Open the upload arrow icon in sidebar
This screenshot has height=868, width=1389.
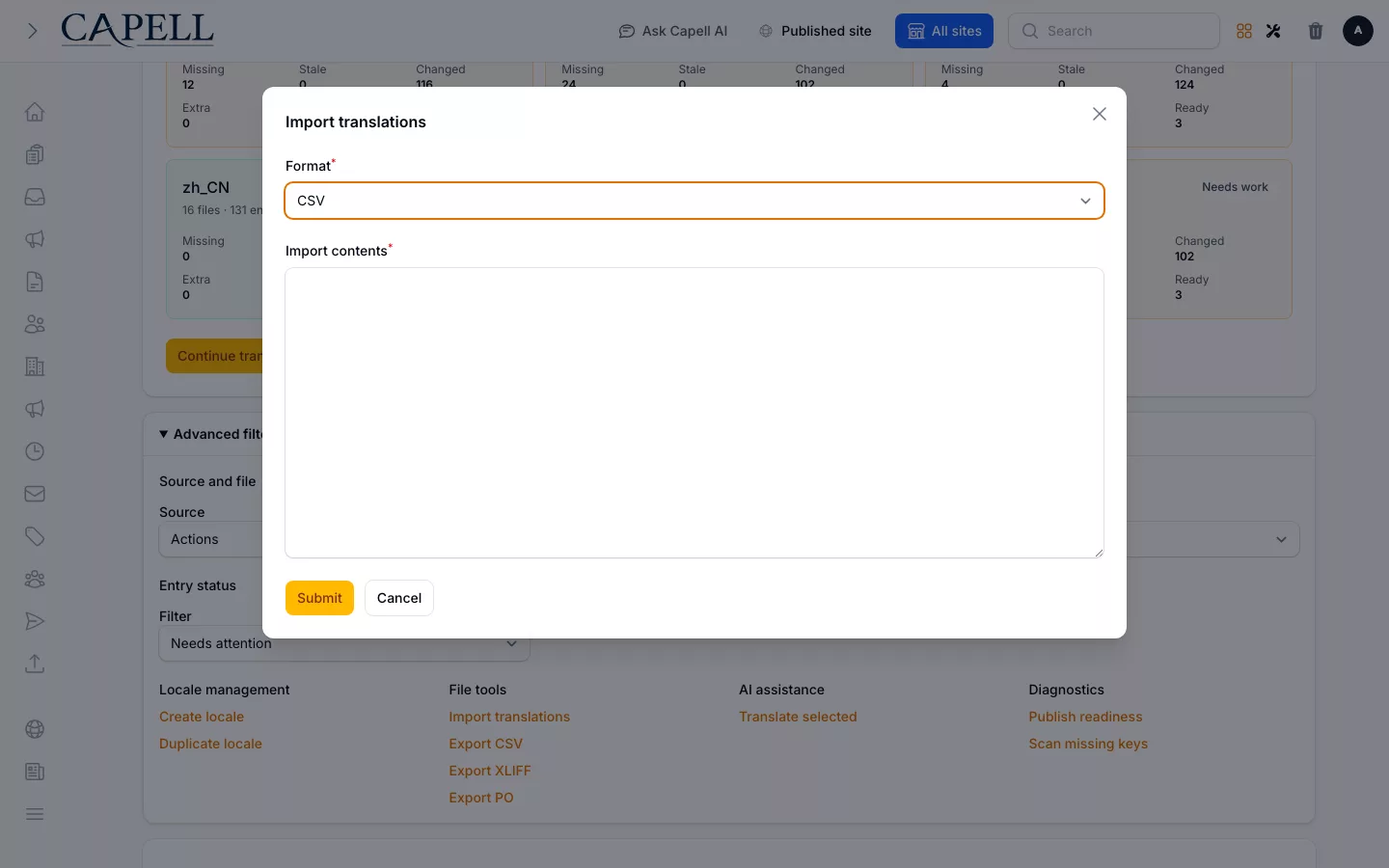[x=35, y=664]
